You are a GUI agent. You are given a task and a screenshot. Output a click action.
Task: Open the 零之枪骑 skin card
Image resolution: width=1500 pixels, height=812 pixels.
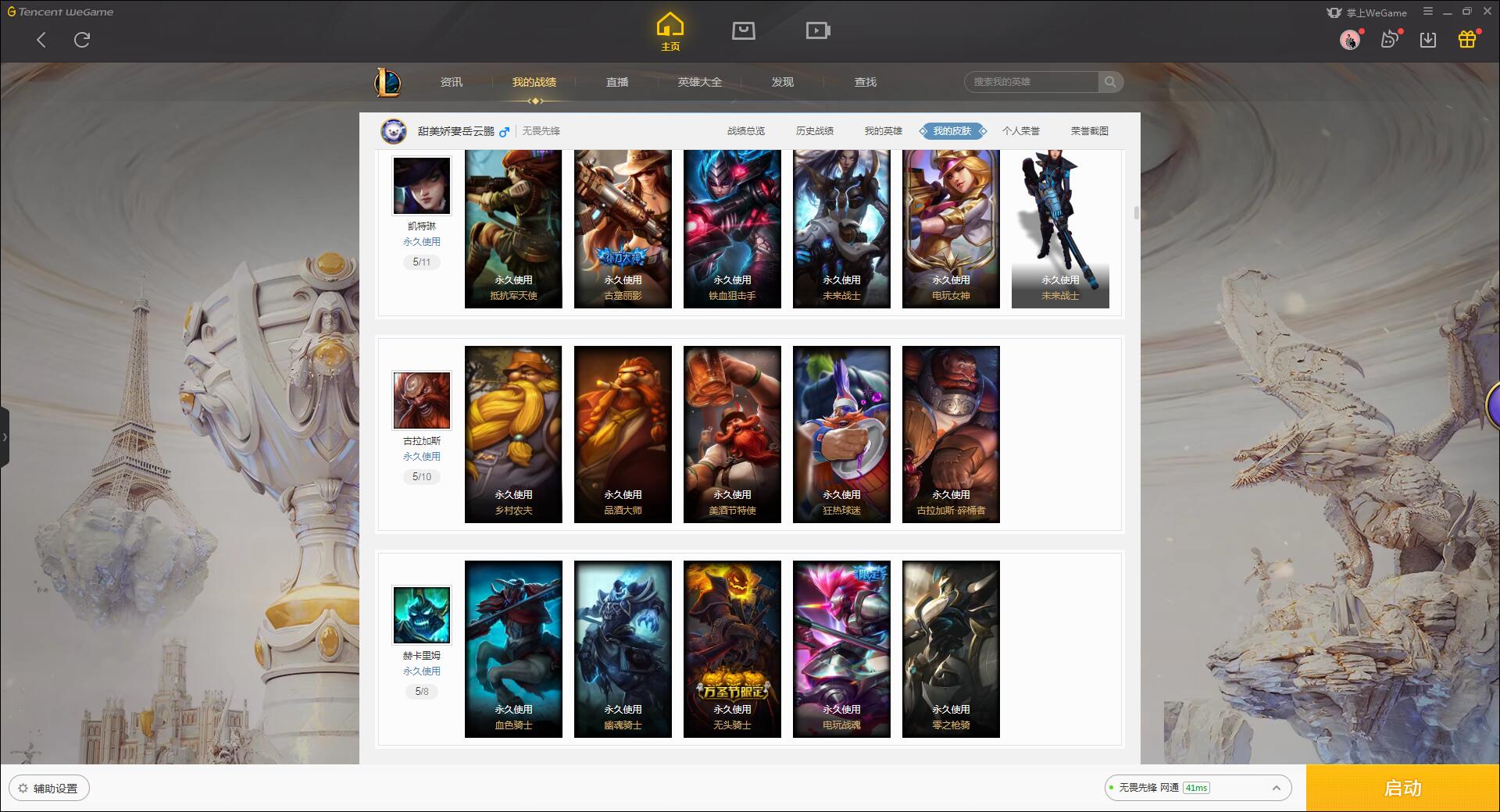tap(951, 649)
